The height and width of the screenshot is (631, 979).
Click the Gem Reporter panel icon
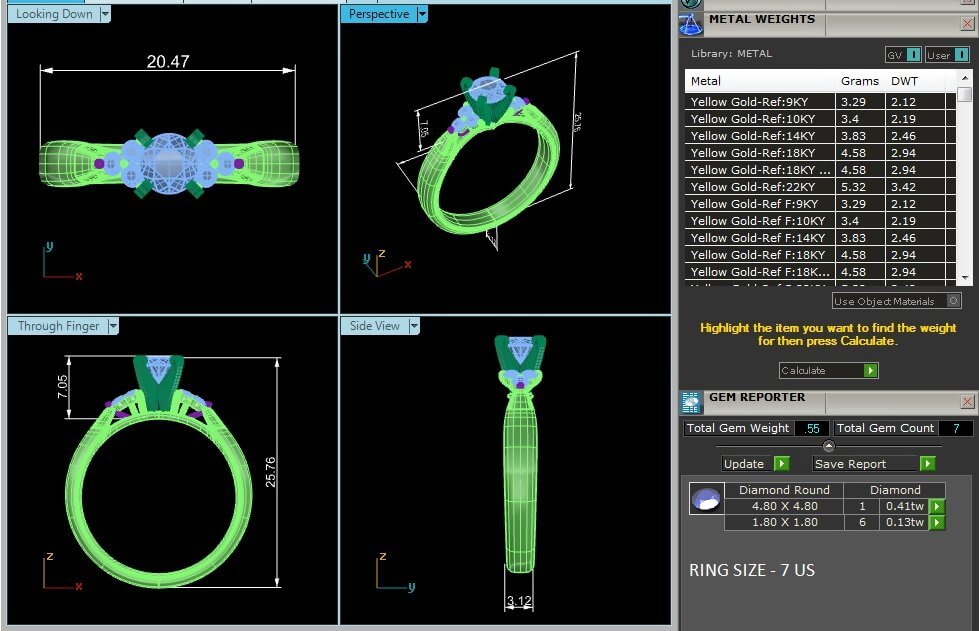[x=691, y=402]
